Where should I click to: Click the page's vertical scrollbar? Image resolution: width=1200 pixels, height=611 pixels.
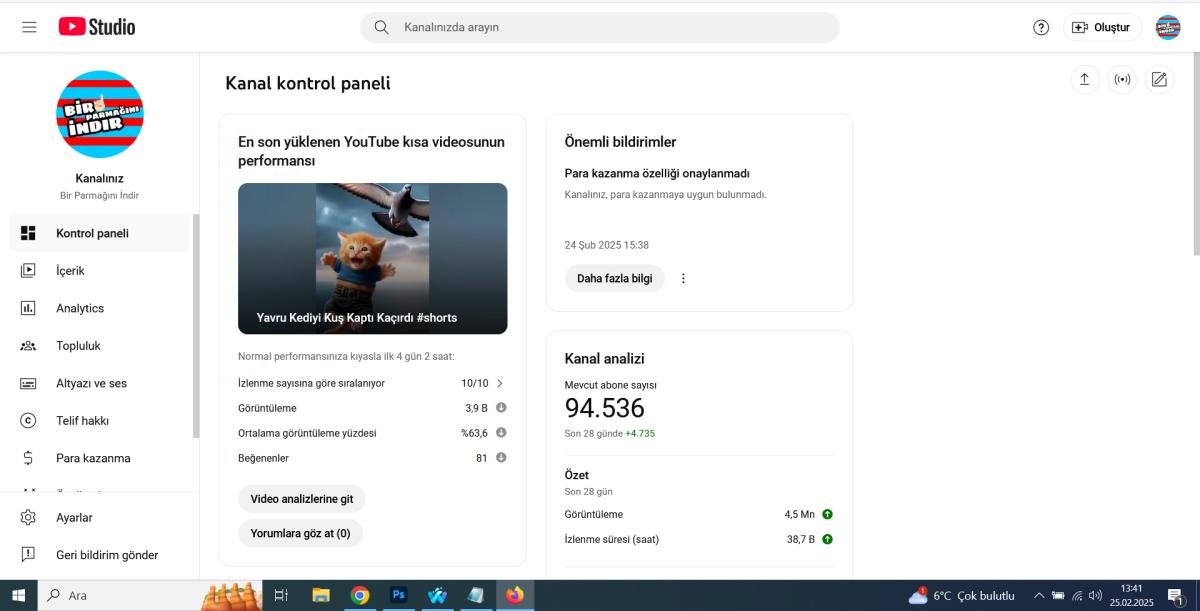point(1196,155)
